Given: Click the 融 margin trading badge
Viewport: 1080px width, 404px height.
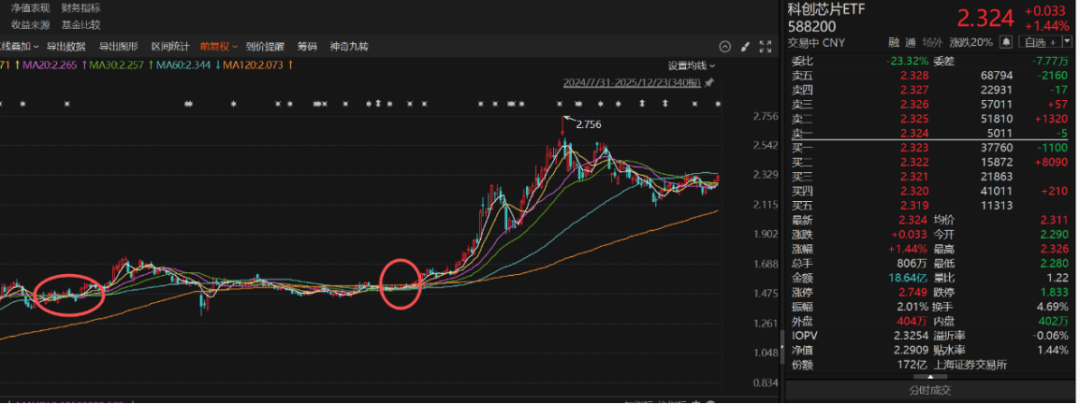Looking at the screenshot, I should pyautogui.click(x=894, y=42).
